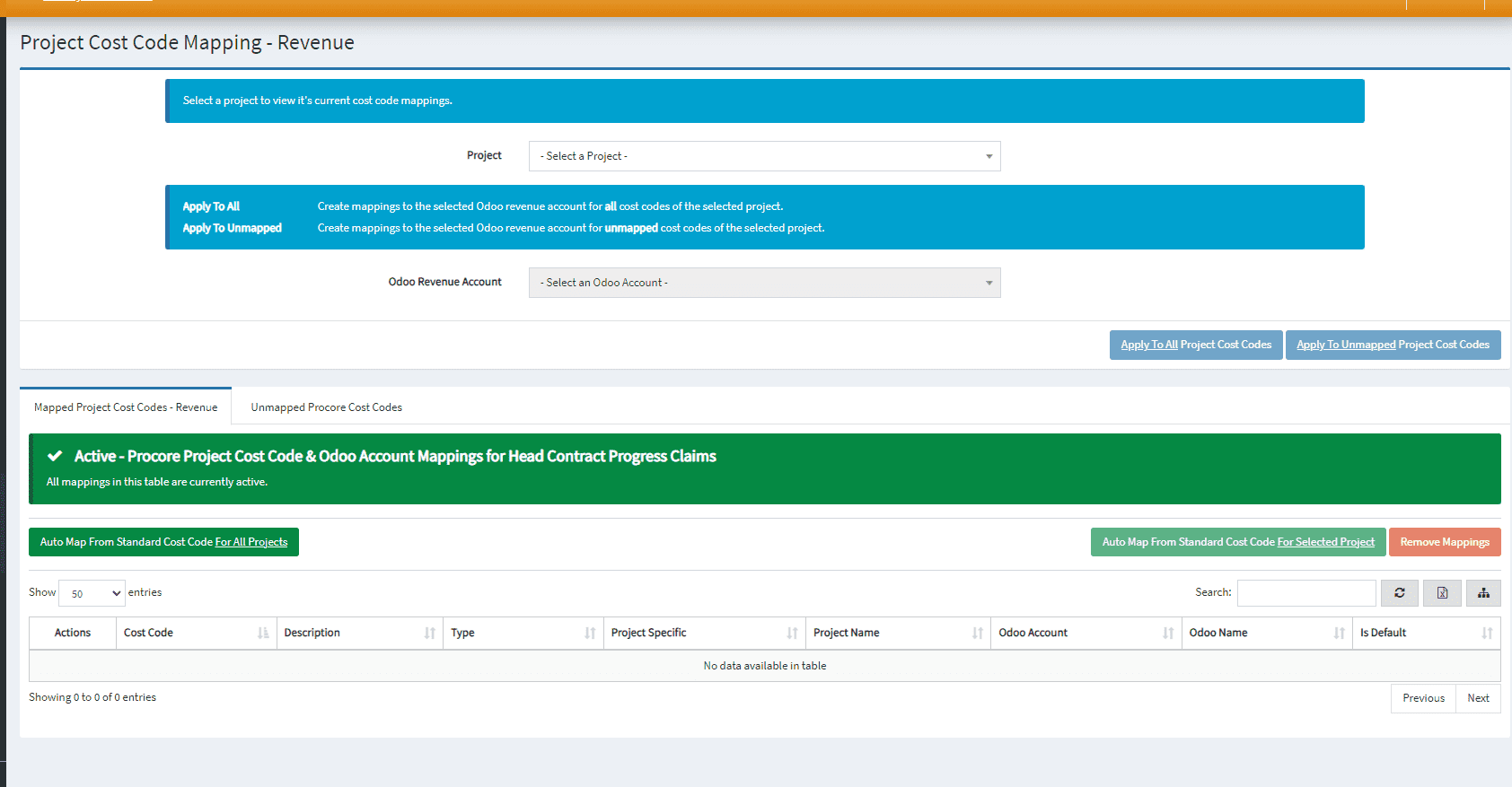Click the Type column sort arrows
Viewport: 1512px width, 787px height.
click(x=590, y=634)
